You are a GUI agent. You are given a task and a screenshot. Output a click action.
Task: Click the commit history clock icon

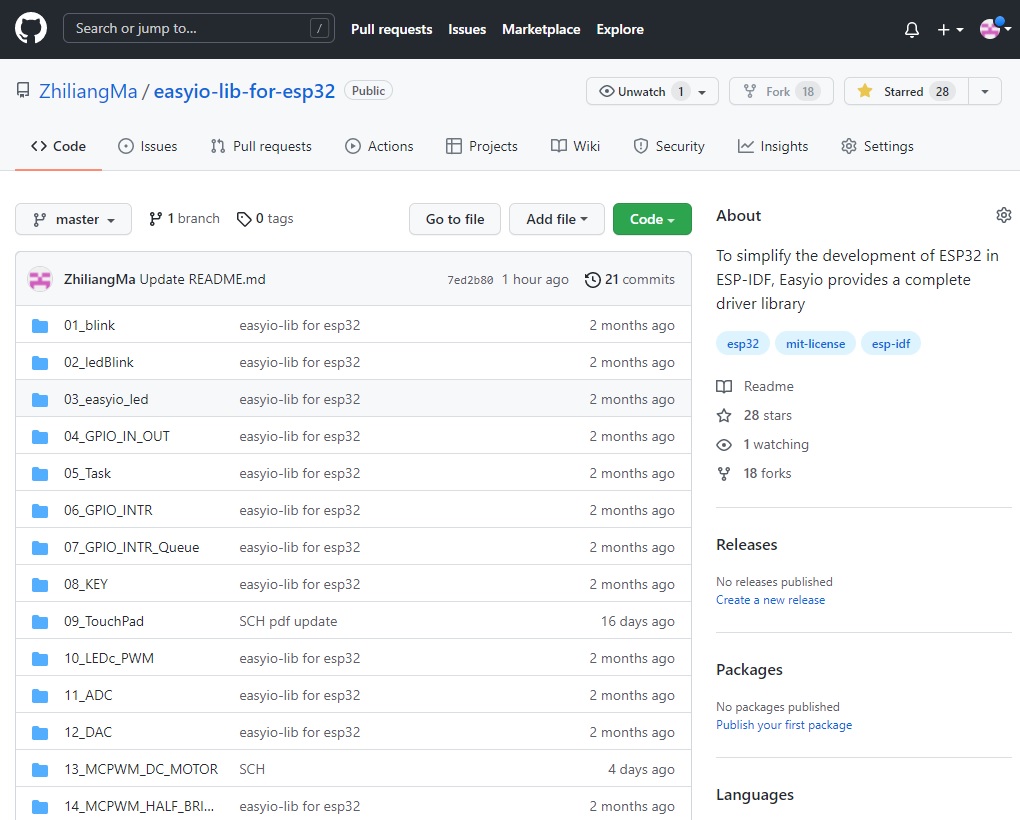(x=592, y=280)
